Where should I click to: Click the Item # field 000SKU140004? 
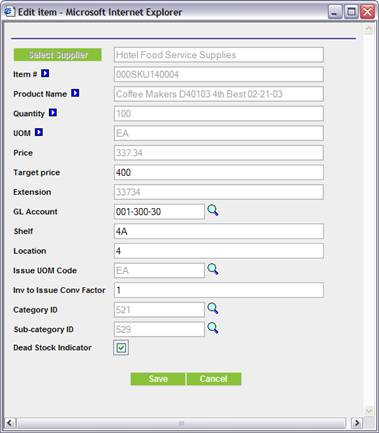(219, 74)
